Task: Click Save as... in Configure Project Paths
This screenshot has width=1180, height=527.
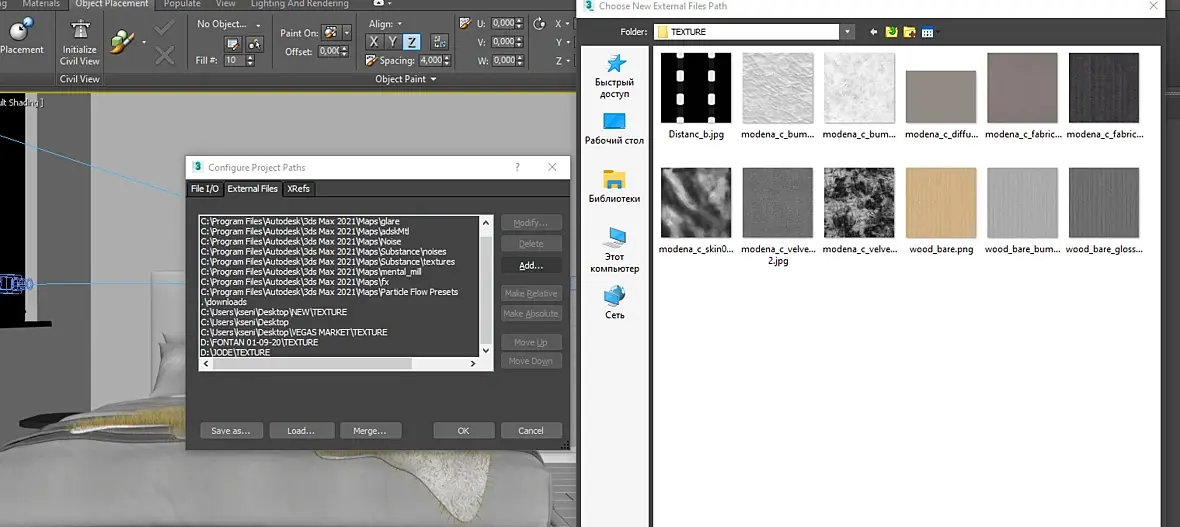Action: click(231, 431)
